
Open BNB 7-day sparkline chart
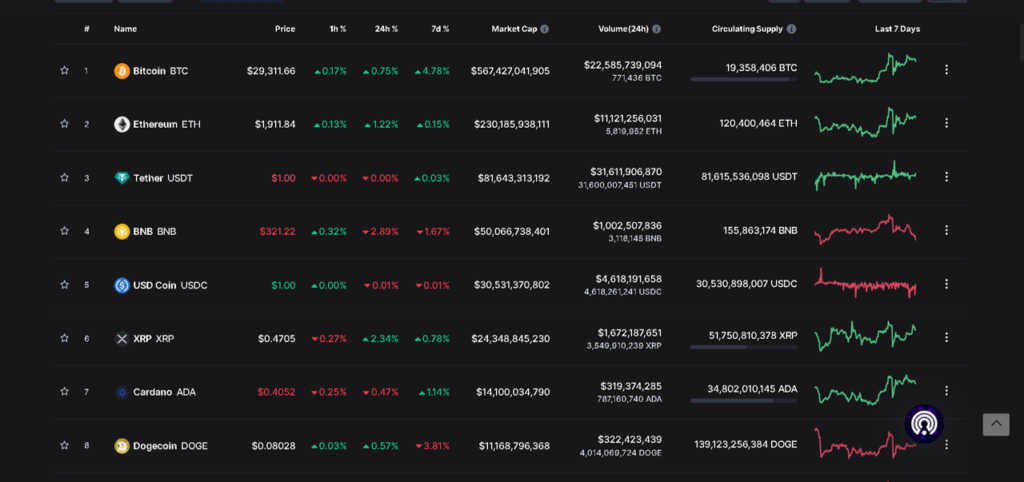point(865,229)
